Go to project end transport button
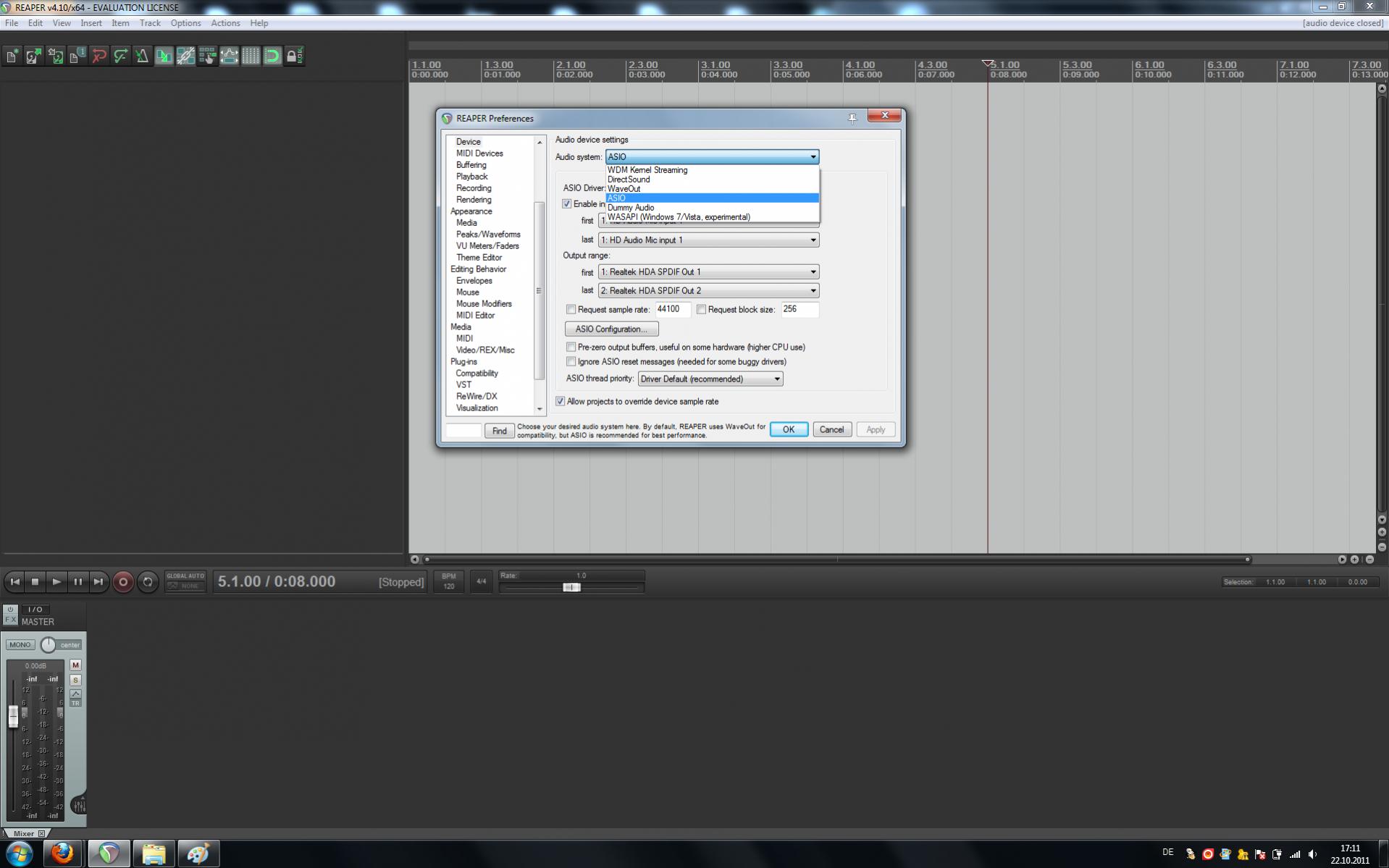This screenshot has height=868, width=1389. (x=98, y=581)
